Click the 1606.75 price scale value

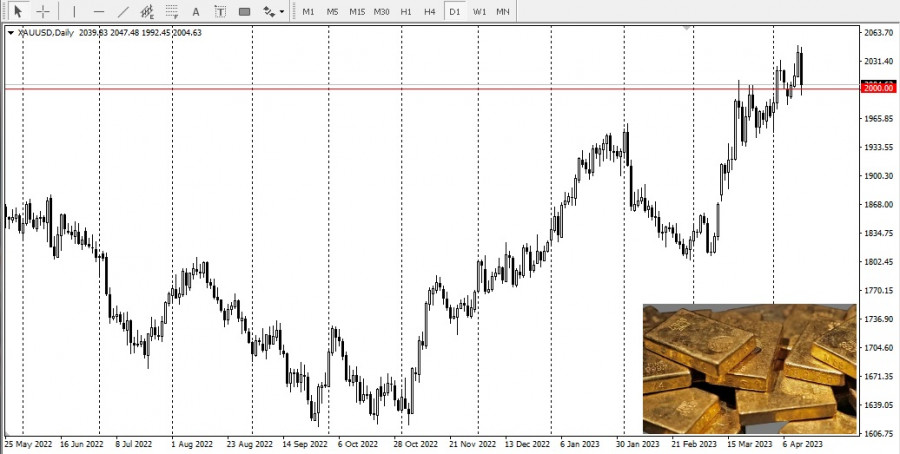tap(879, 433)
